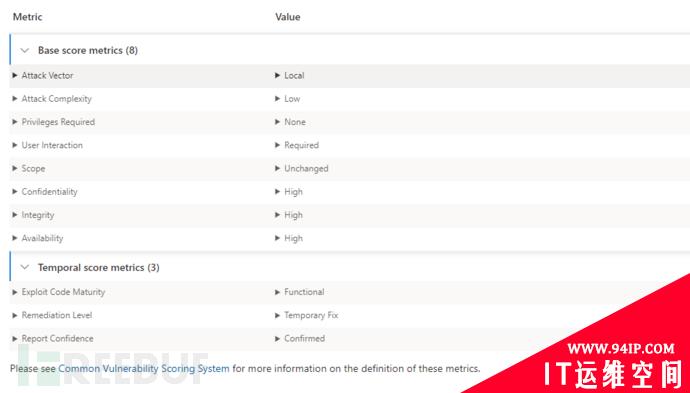The height and width of the screenshot is (393, 690).
Task: Expand the Confirmed value triangle
Action: point(278,338)
